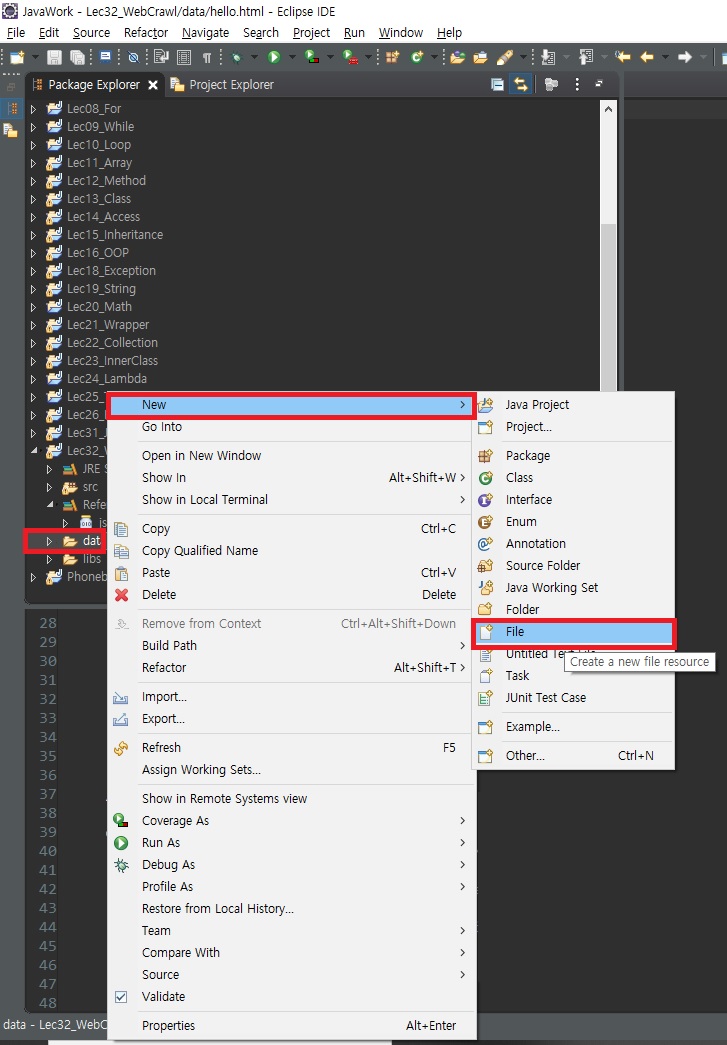Viewport: 727px width, 1045px height.
Task: Open the Navigate menu
Action: click(205, 33)
